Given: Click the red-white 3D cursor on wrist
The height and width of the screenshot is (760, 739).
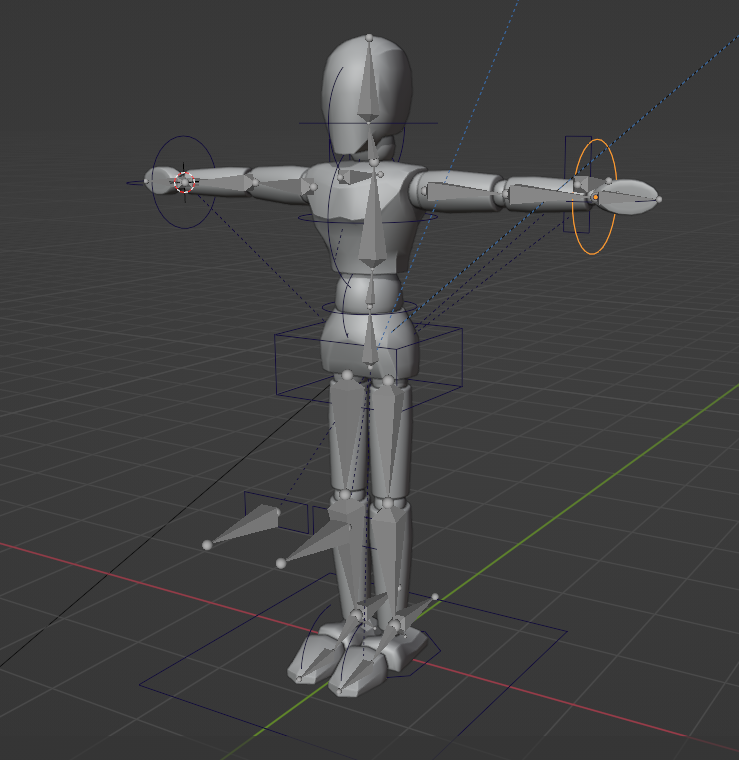Looking at the screenshot, I should point(183,182).
